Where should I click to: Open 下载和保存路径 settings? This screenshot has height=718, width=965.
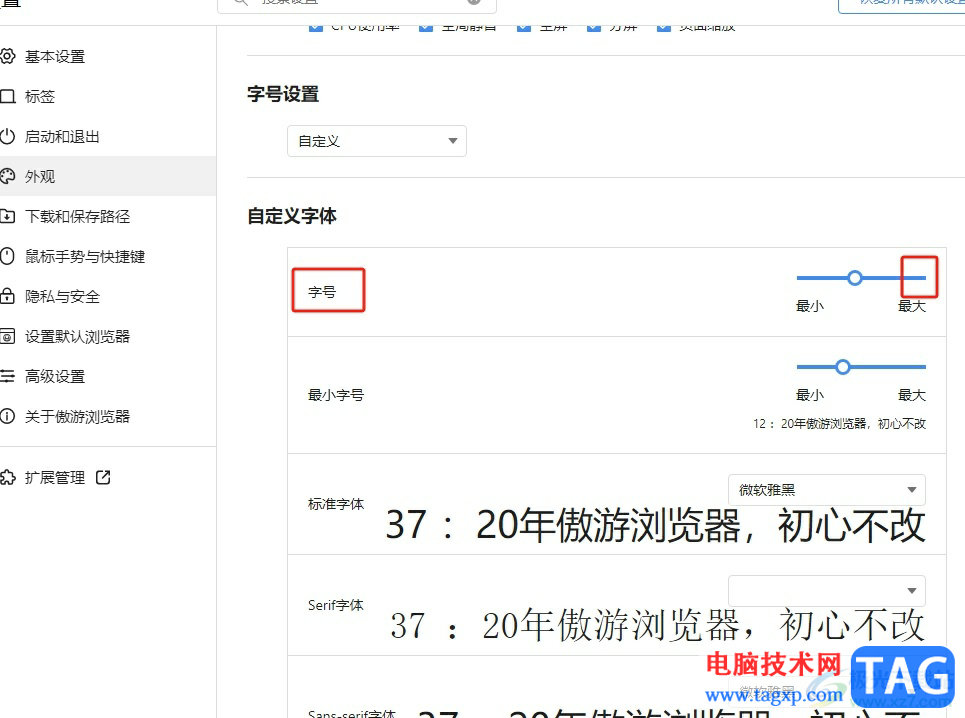pos(77,216)
